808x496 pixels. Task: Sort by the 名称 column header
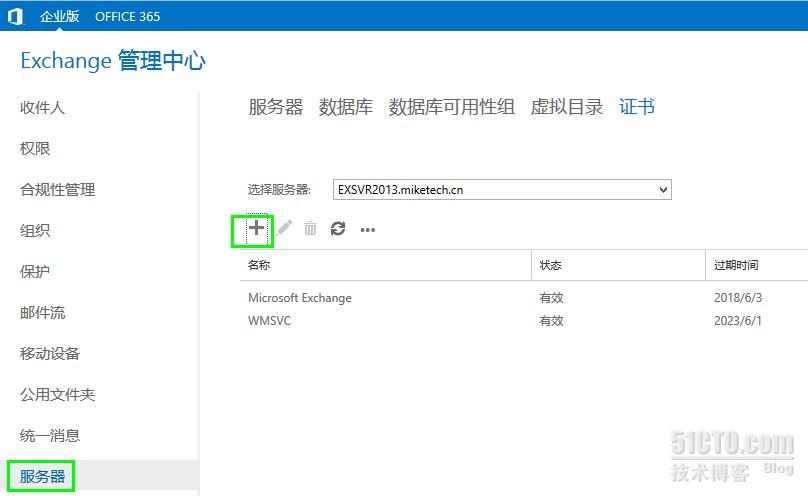[x=385, y=265]
